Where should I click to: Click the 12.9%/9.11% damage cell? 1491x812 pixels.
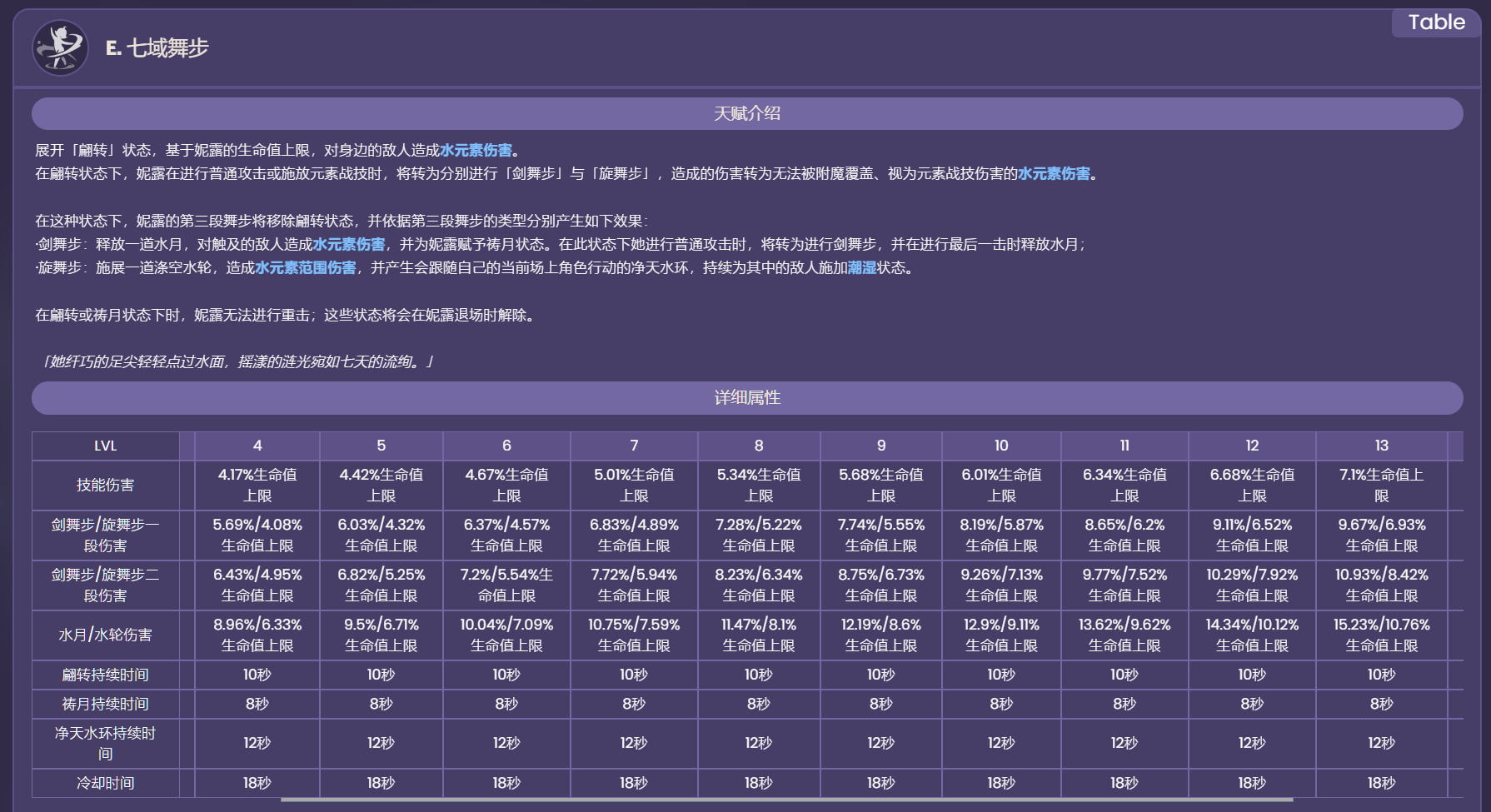tap(1001, 635)
